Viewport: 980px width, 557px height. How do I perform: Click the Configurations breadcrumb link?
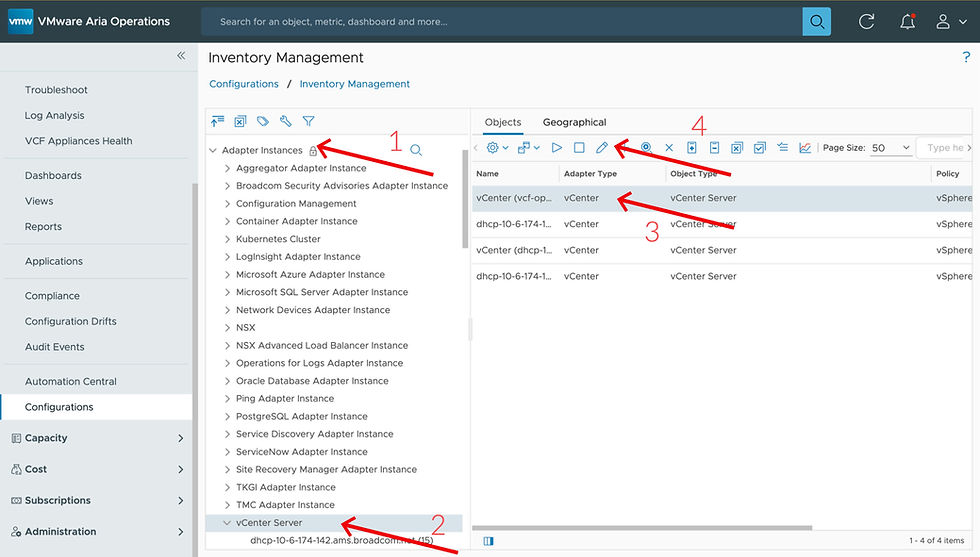pyautogui.click(x=244, y=84)
